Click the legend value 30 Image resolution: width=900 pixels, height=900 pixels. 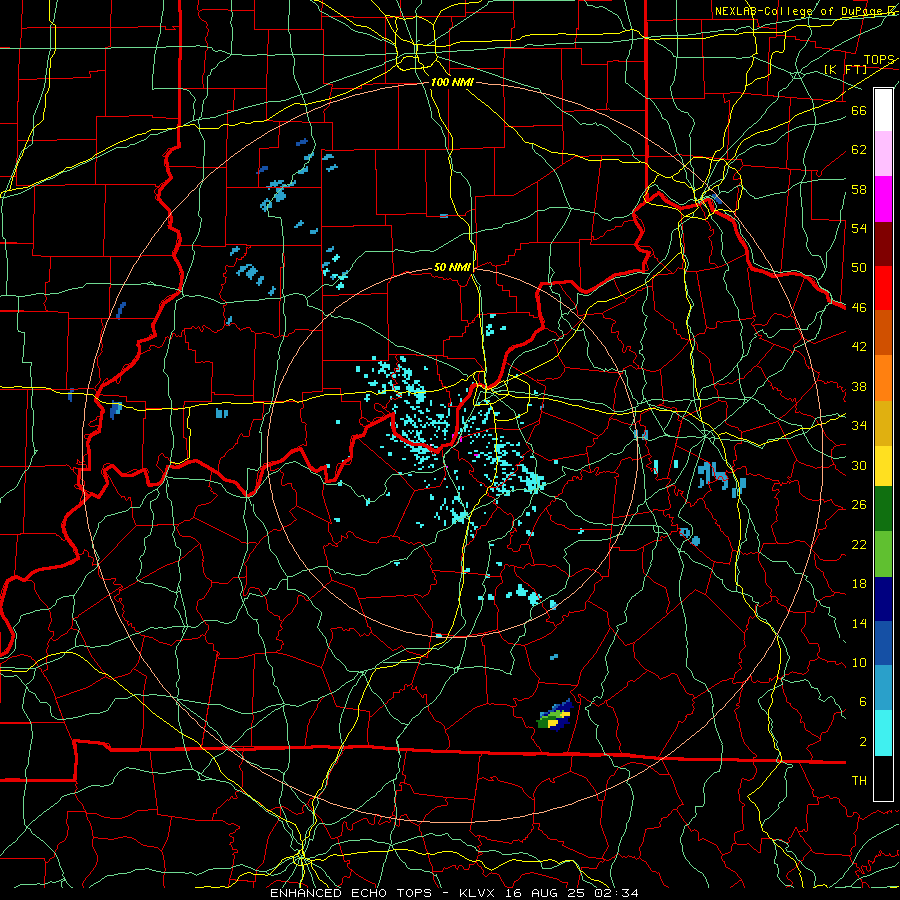859,465
